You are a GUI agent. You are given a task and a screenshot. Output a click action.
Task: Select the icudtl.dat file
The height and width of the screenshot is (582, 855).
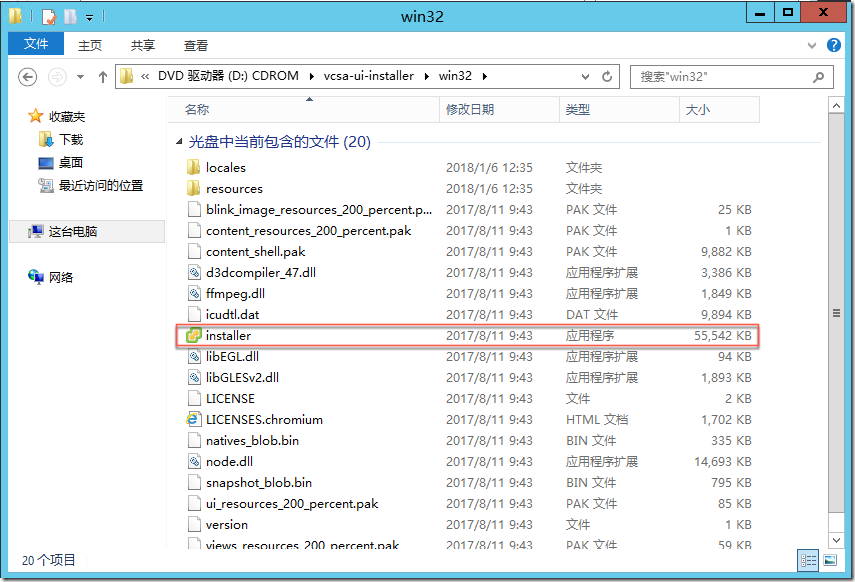click(233, 315)
